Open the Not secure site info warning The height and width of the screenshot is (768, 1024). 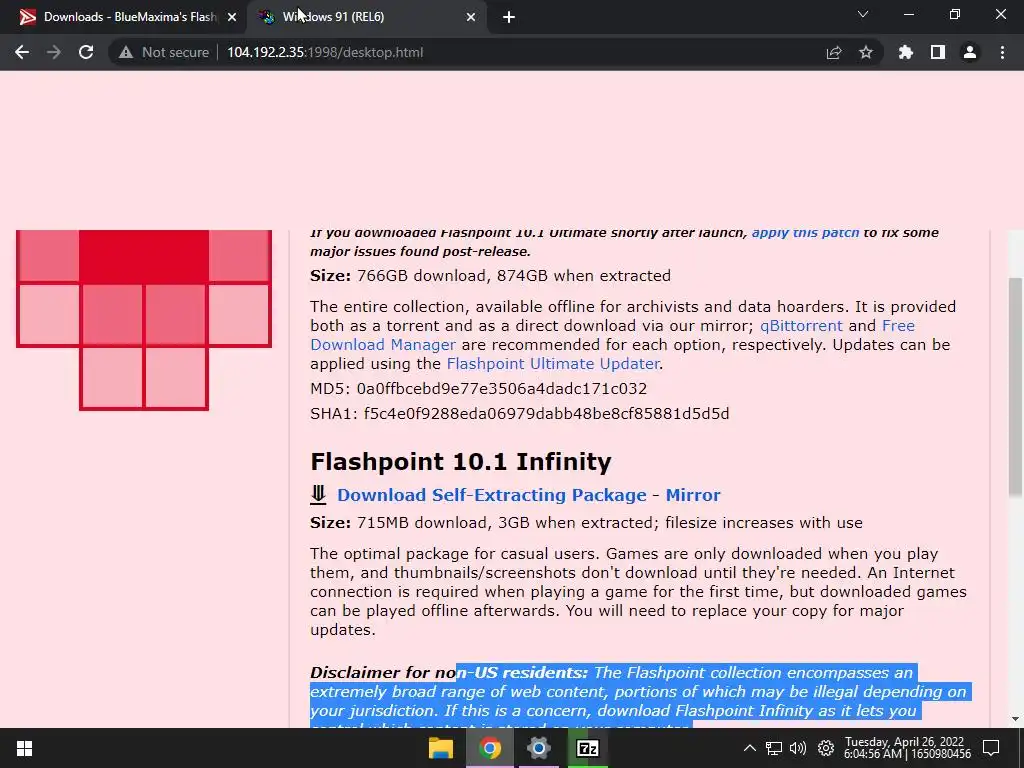pyautogui.click(x=163, y=52)
